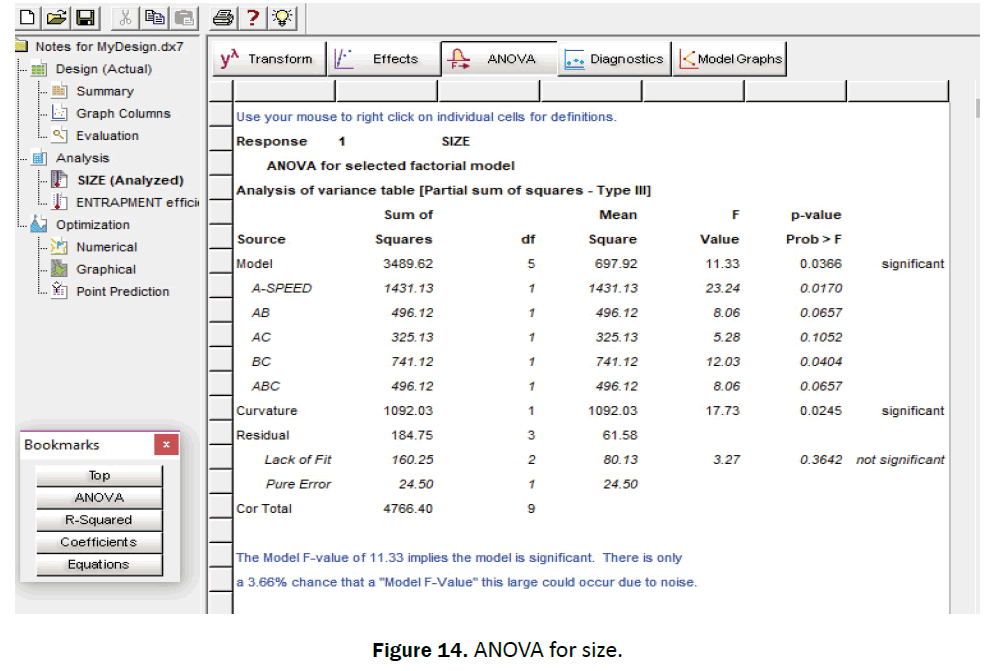Click the New file toolbar icon

pos(28,17)
